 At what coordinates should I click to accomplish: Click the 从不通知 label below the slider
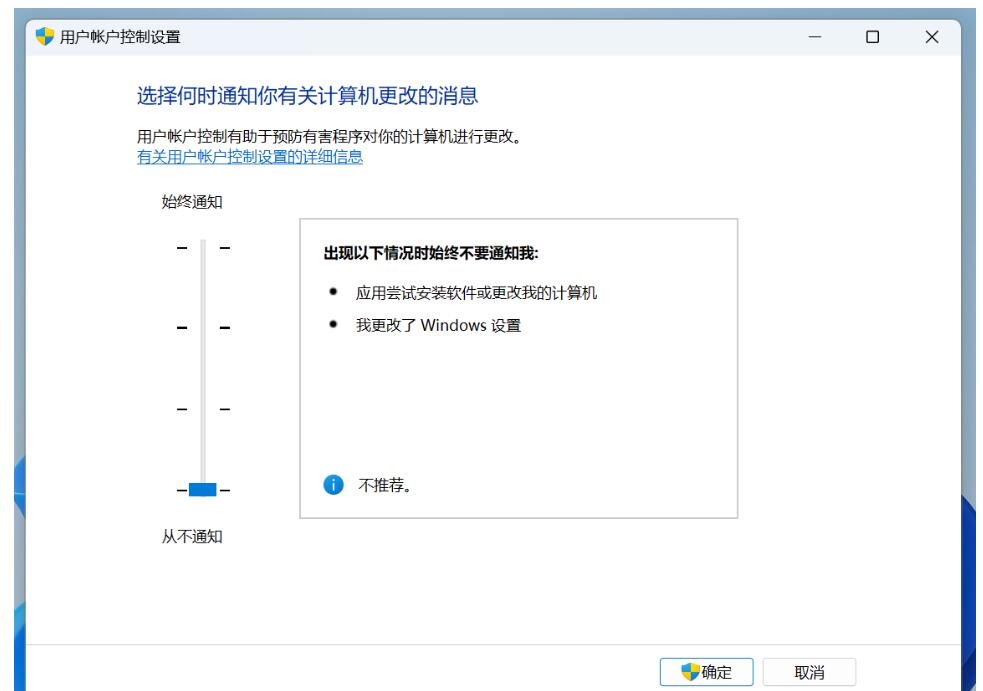pyautogui.click(x=192, y=537)
